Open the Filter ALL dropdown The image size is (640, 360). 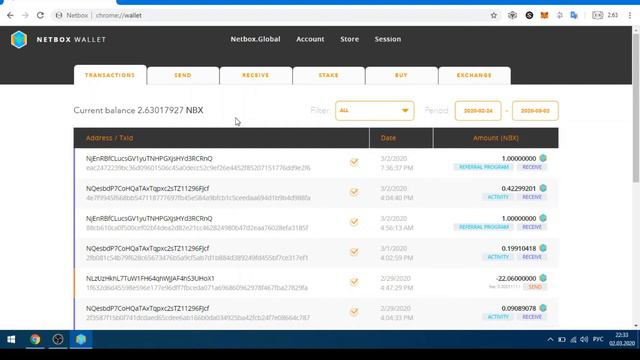click(x=374, y=111)
